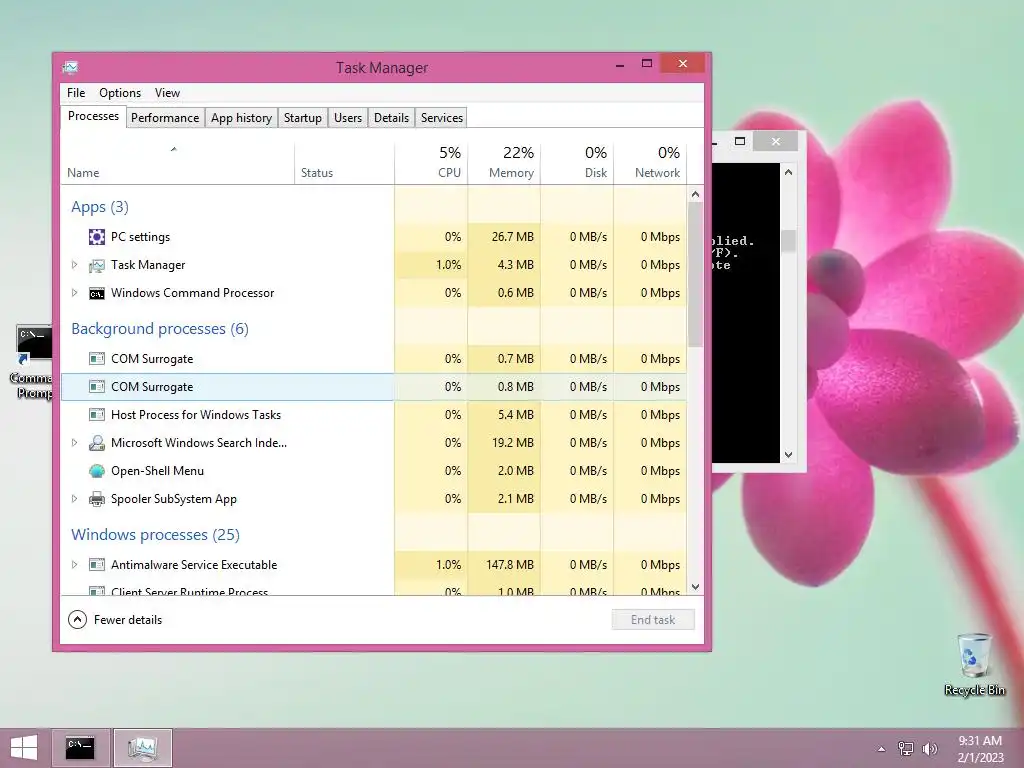Select the Host Process for Windows Tasks name
Viewport: 1024px width, 768px height.
click(x=196, y=415)
